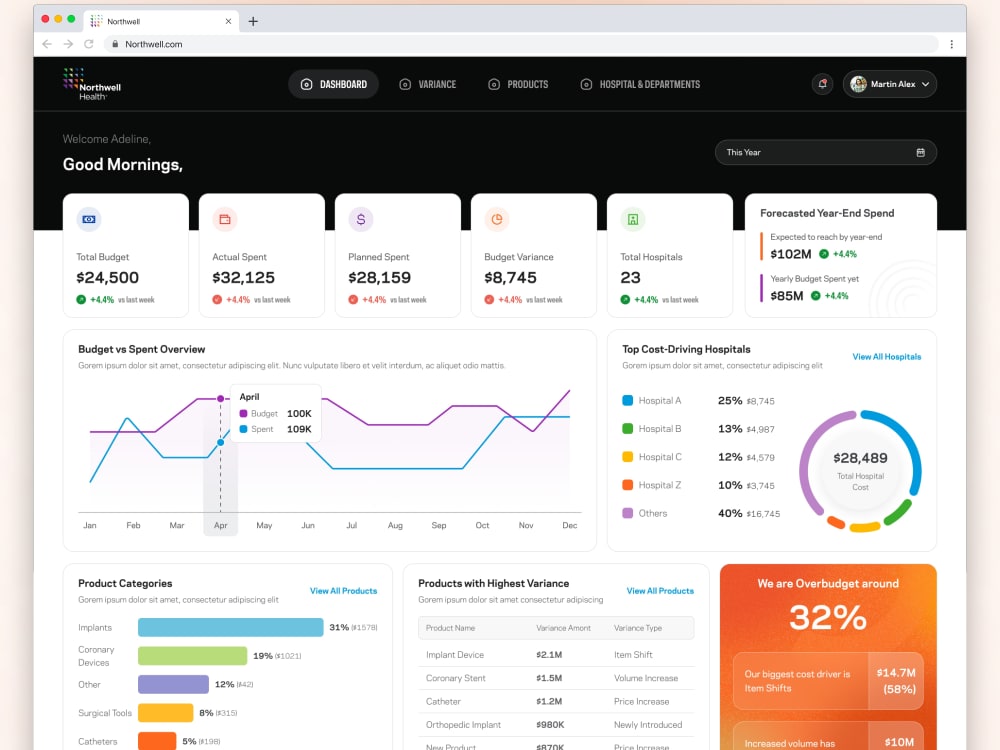This screenshot has height=750, width=1000.
Task: Click the Variance Amont column header
Action: pyautogui.click(x=563, y=628)
